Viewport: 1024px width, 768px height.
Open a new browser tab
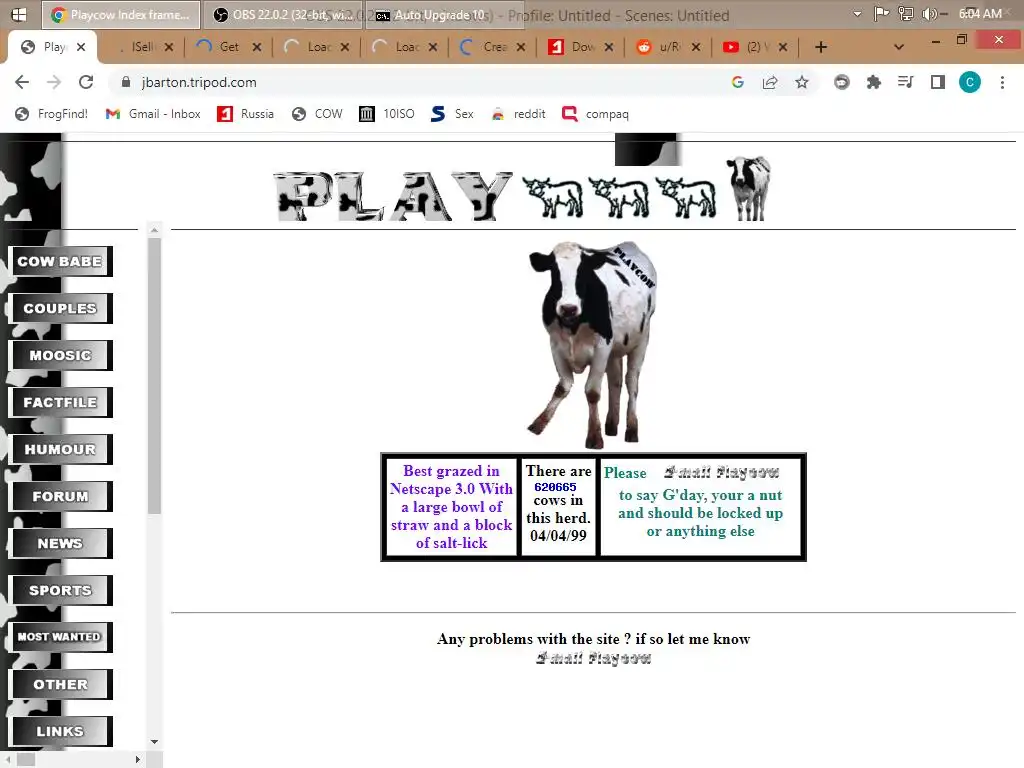coord(821,47)
